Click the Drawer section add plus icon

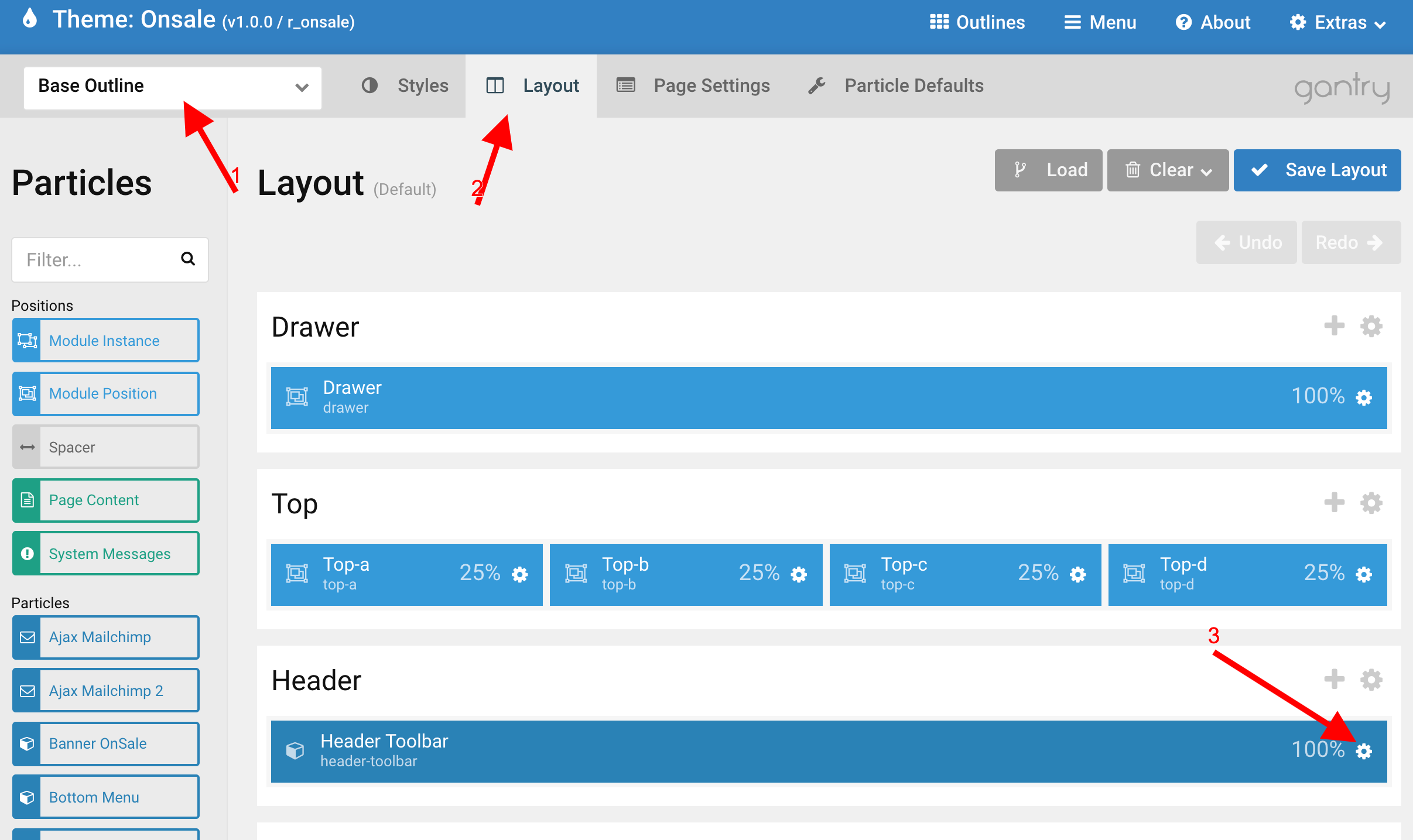1334,326
